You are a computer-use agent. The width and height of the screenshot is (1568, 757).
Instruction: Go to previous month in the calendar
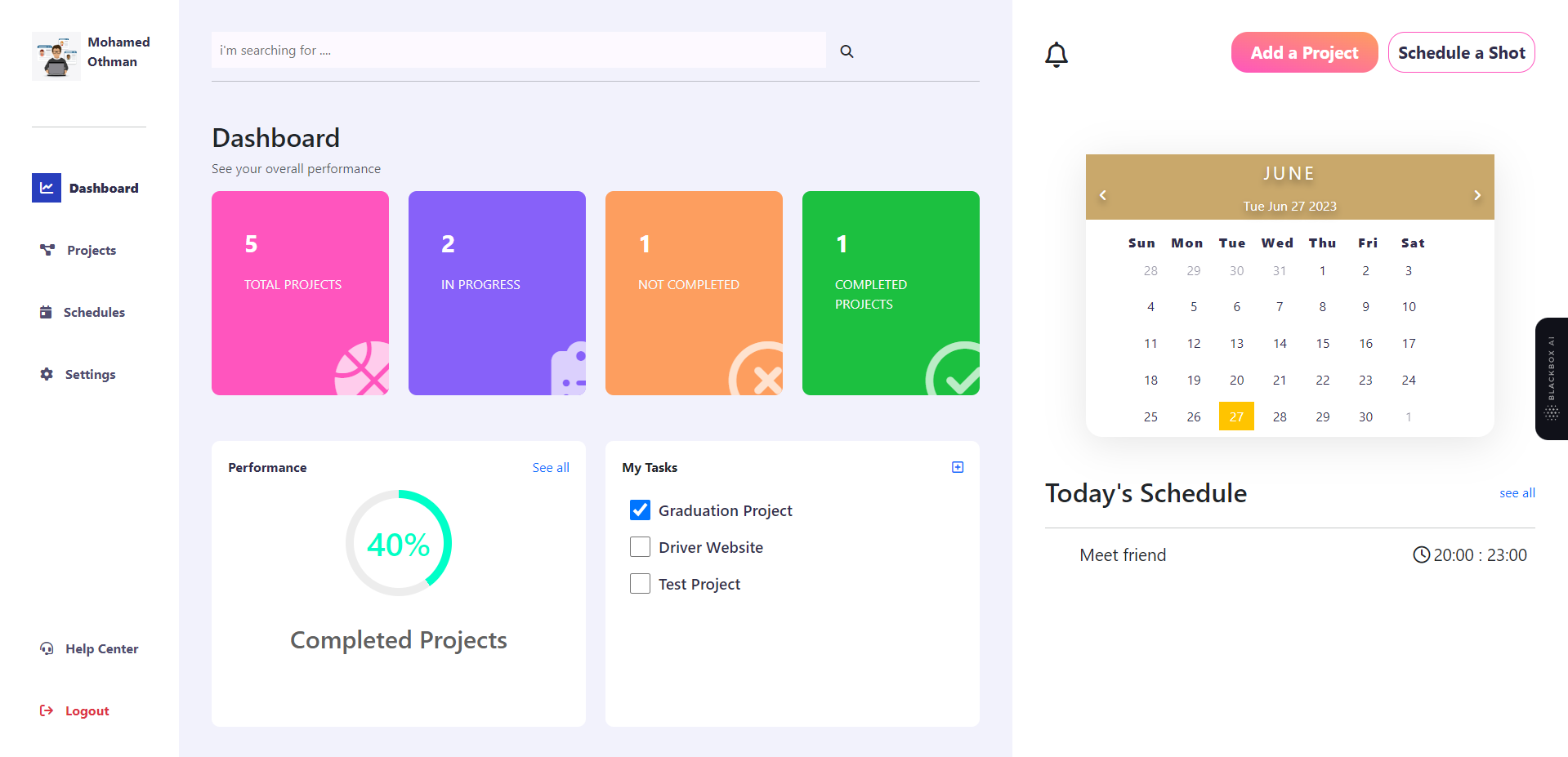click(x=1102, y=195)
